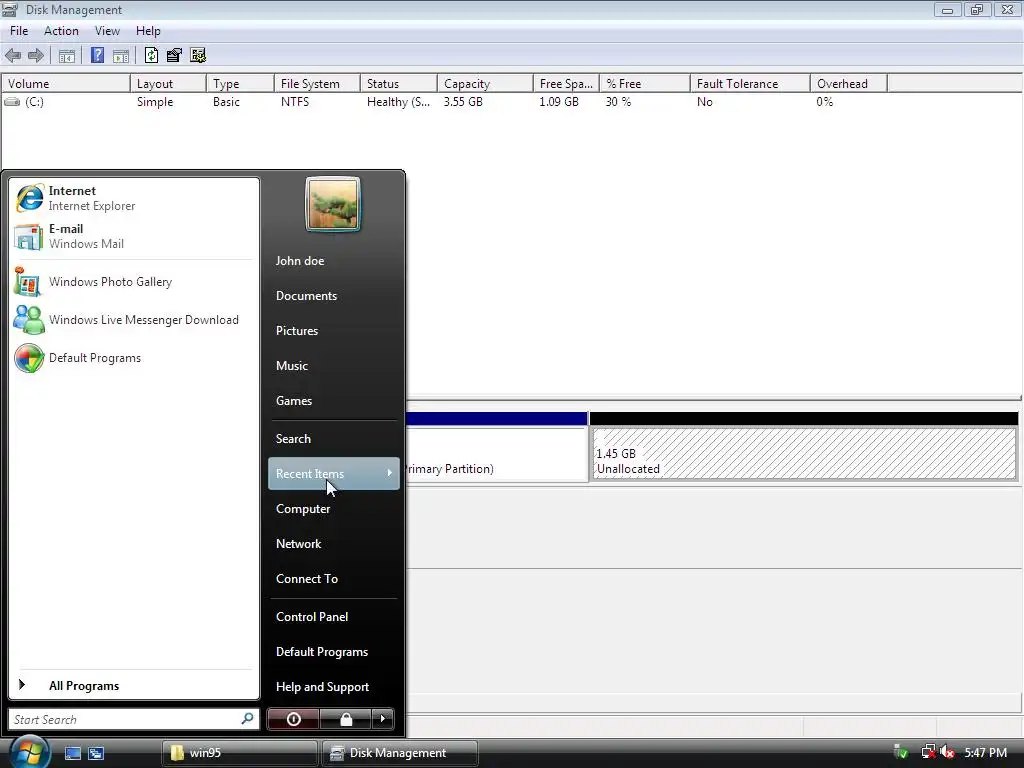Open Control Panel from Start menu

312,616
